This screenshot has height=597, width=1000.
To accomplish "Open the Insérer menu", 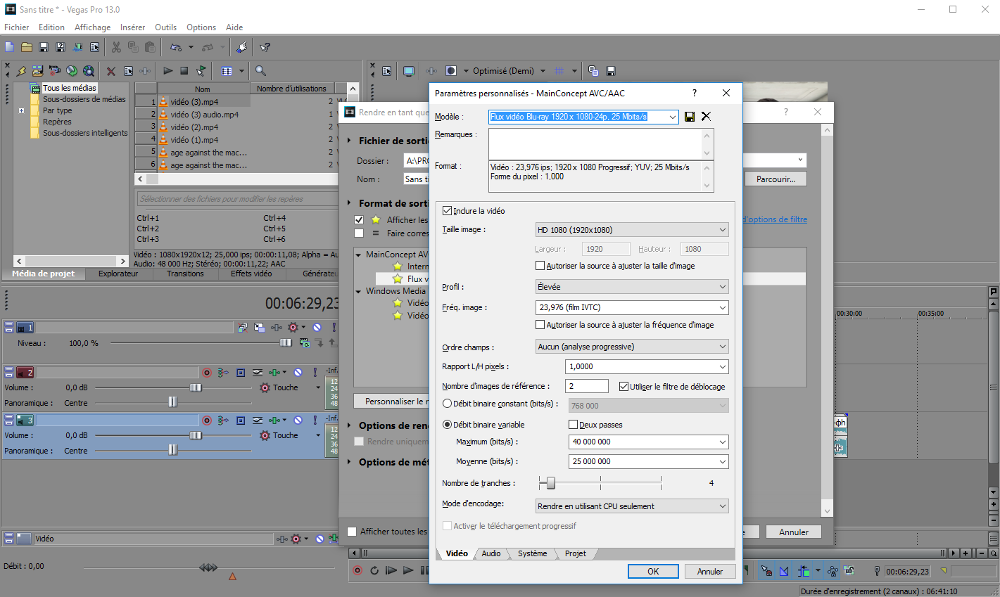I will click(x=133, y=27).
